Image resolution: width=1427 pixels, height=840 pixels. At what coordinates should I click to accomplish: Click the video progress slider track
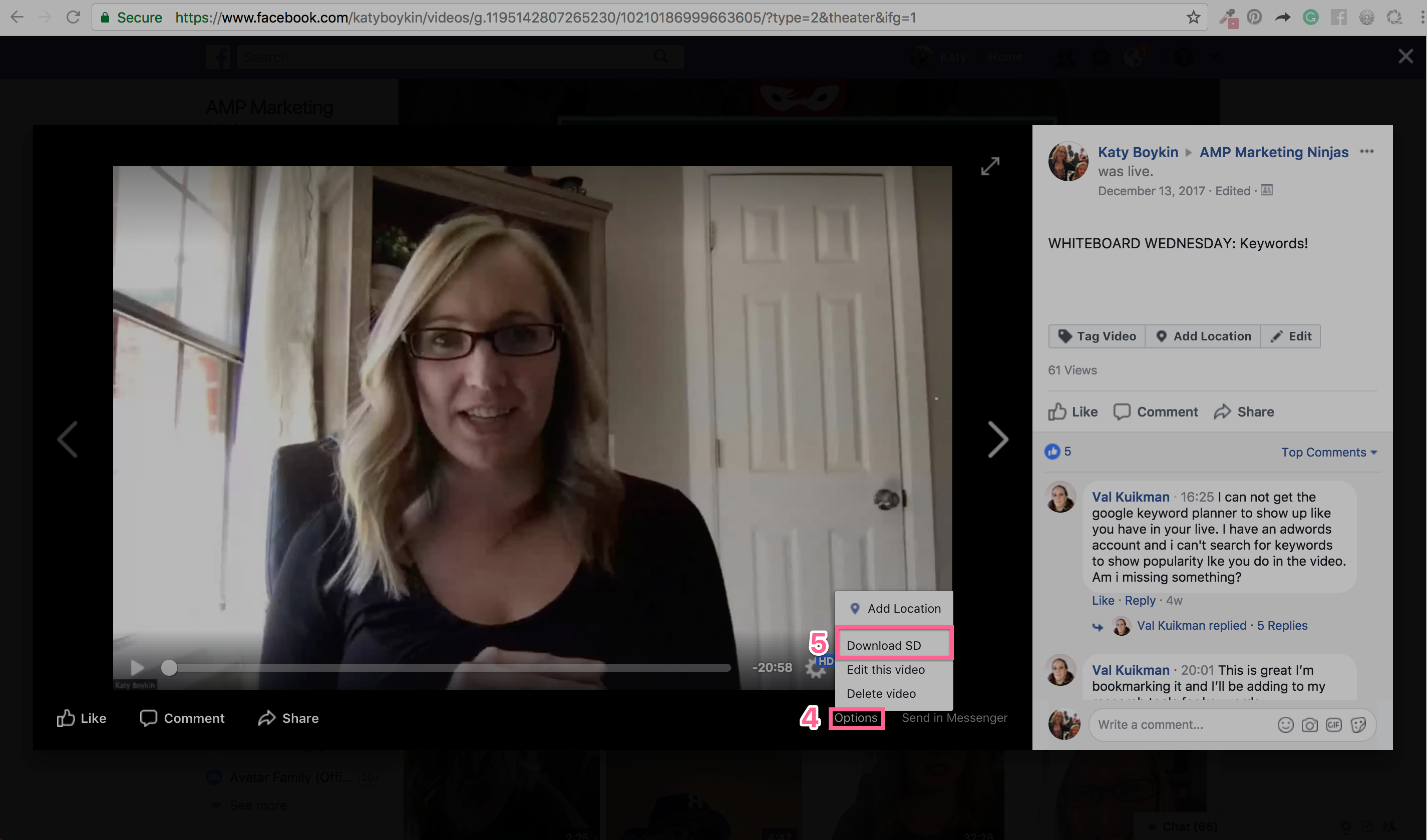coord(453,668)
